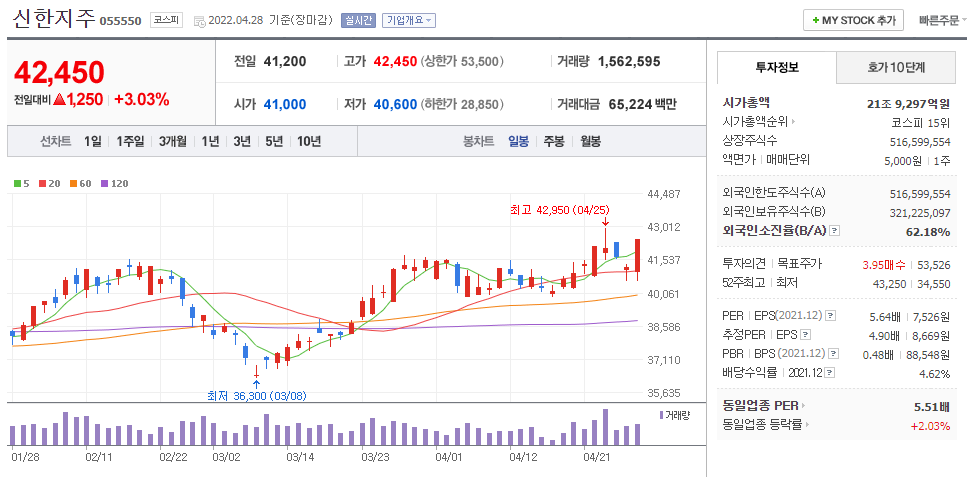Select the 5년 line chart period
The width and height of the screenshot is (975, 477).
pos(274,141)
